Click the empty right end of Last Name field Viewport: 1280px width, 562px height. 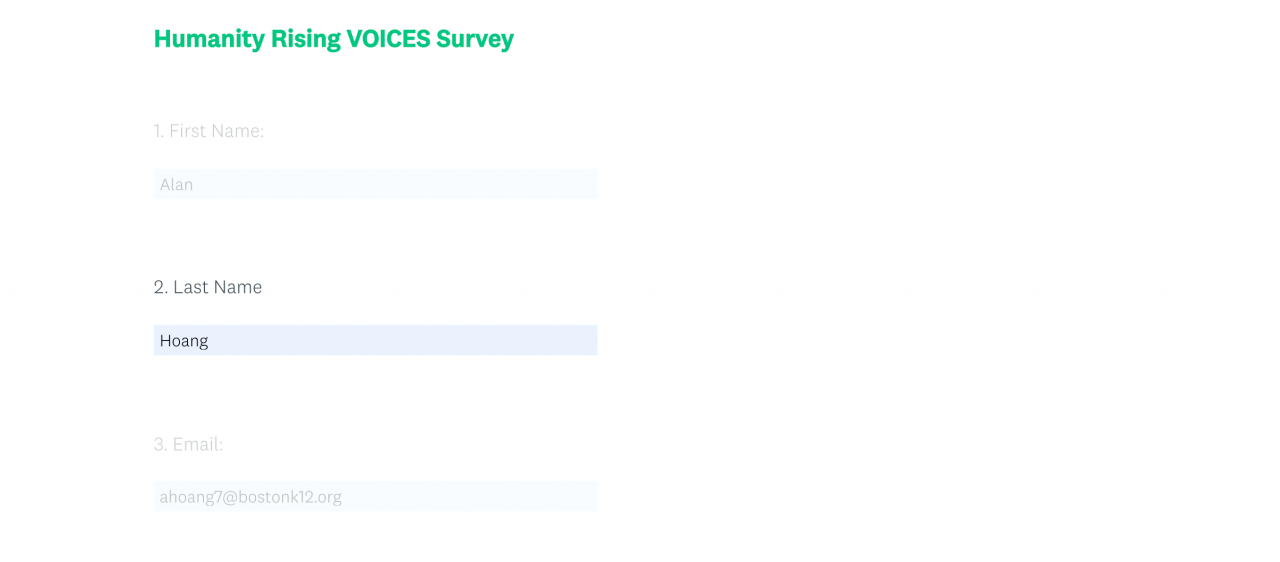560,340
